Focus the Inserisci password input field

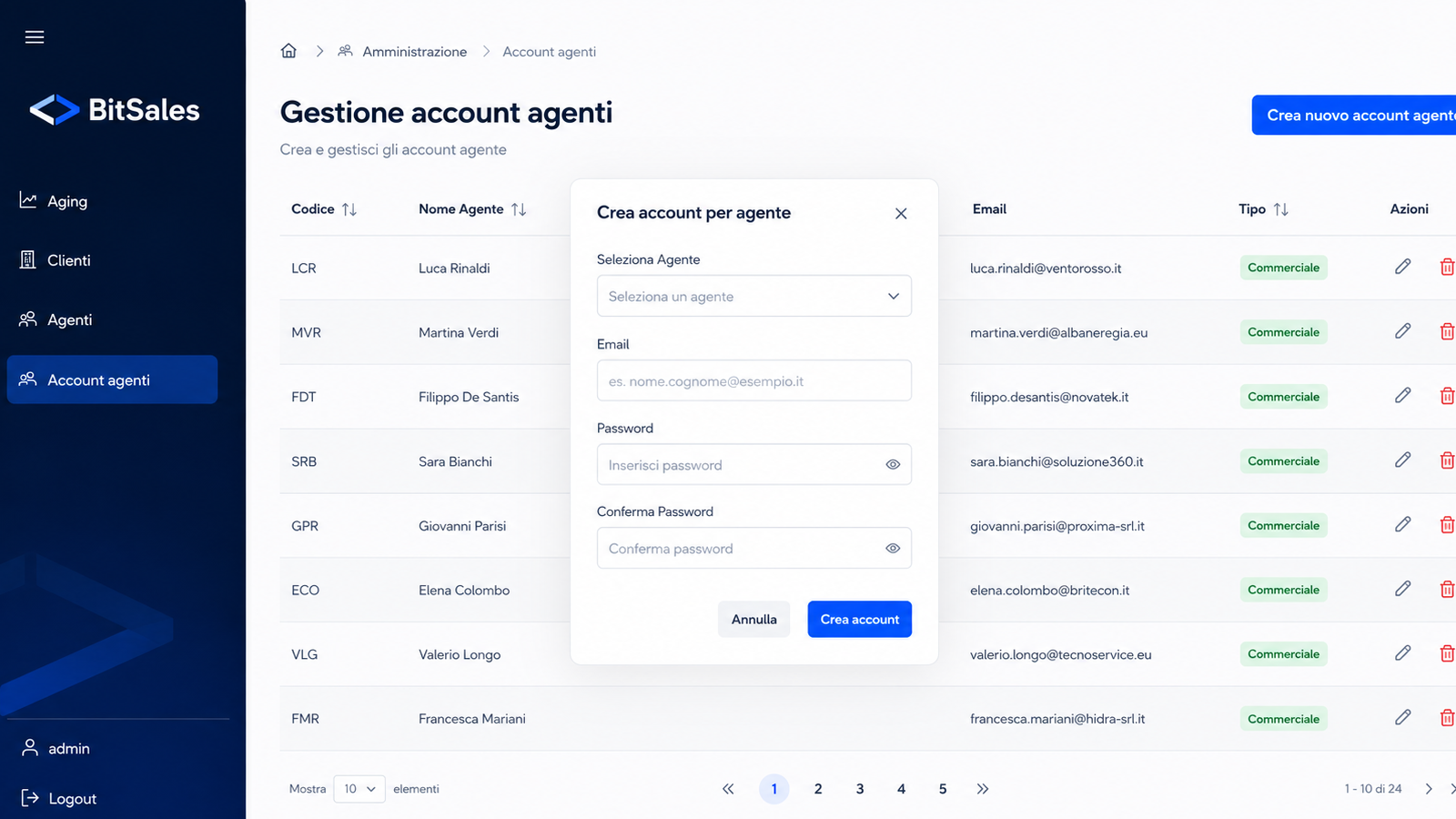point(754,464)
